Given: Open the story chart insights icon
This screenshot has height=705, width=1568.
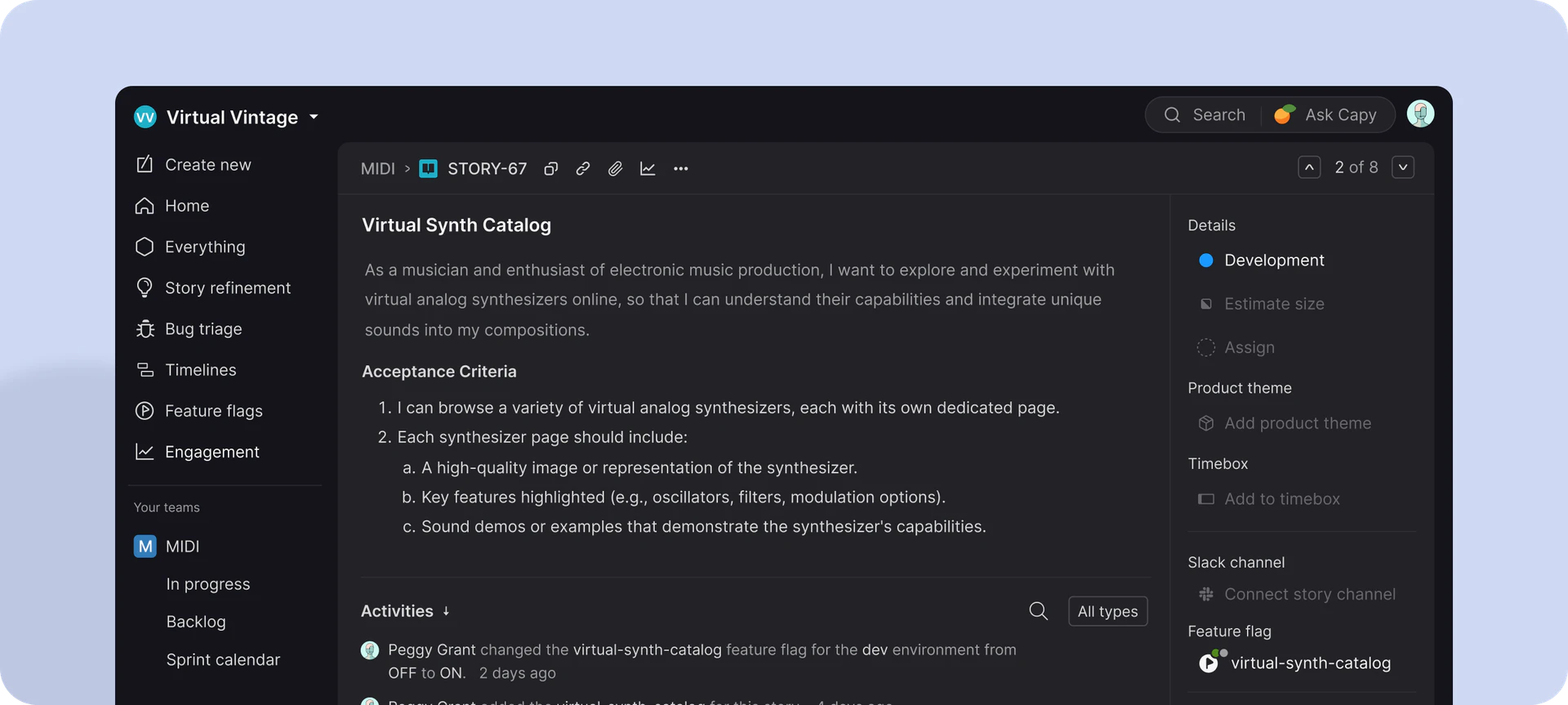Looking at the screenshot, I should click(x=648, y=169).
